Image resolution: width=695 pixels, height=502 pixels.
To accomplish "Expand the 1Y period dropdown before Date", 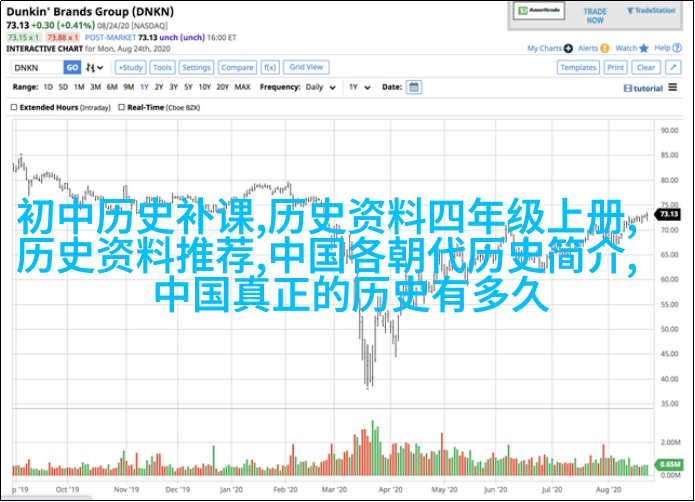I will click(x=358, y=87).
